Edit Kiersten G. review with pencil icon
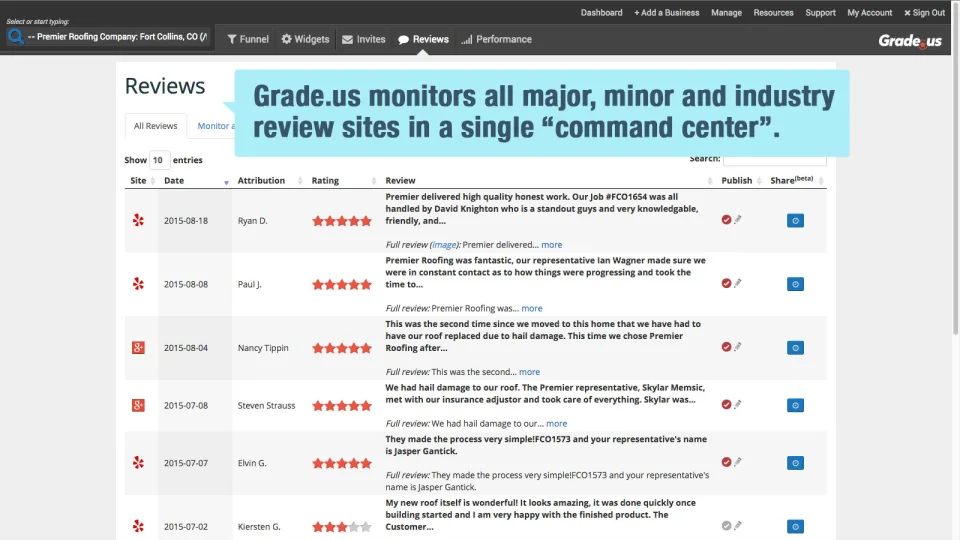 coord(738,525)
